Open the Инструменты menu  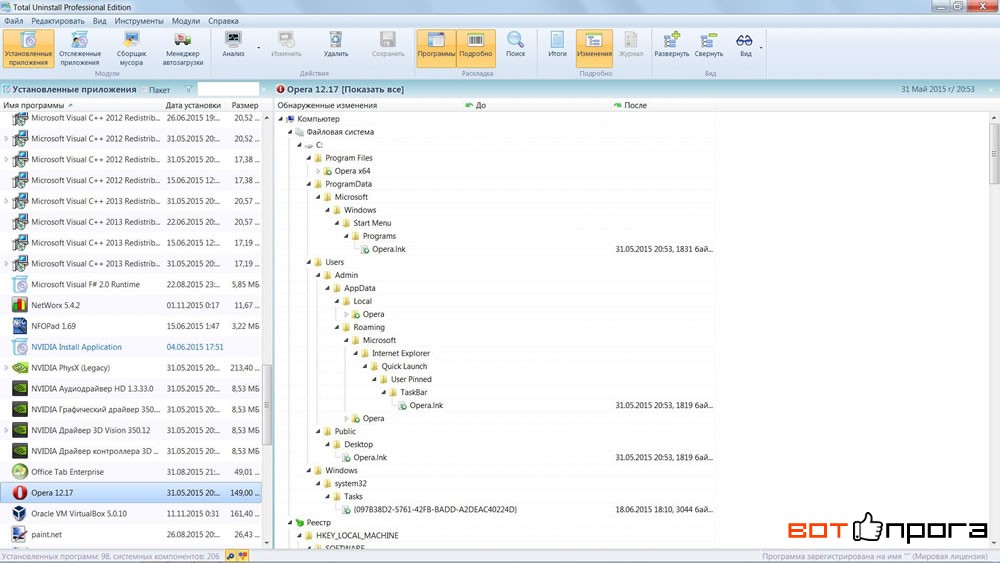(139, 21)
